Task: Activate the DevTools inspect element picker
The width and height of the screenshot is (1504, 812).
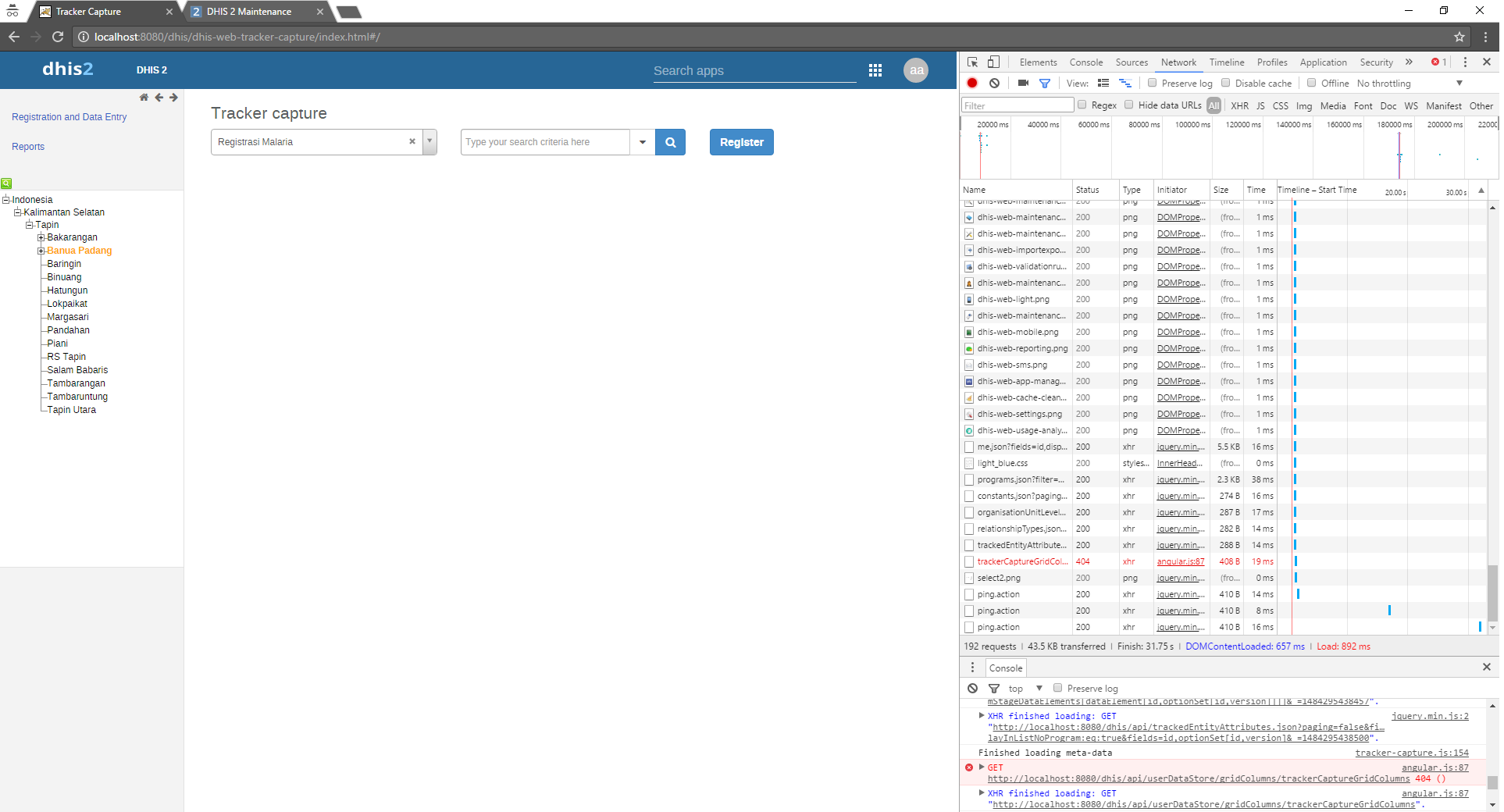Action: pos(973,62)
